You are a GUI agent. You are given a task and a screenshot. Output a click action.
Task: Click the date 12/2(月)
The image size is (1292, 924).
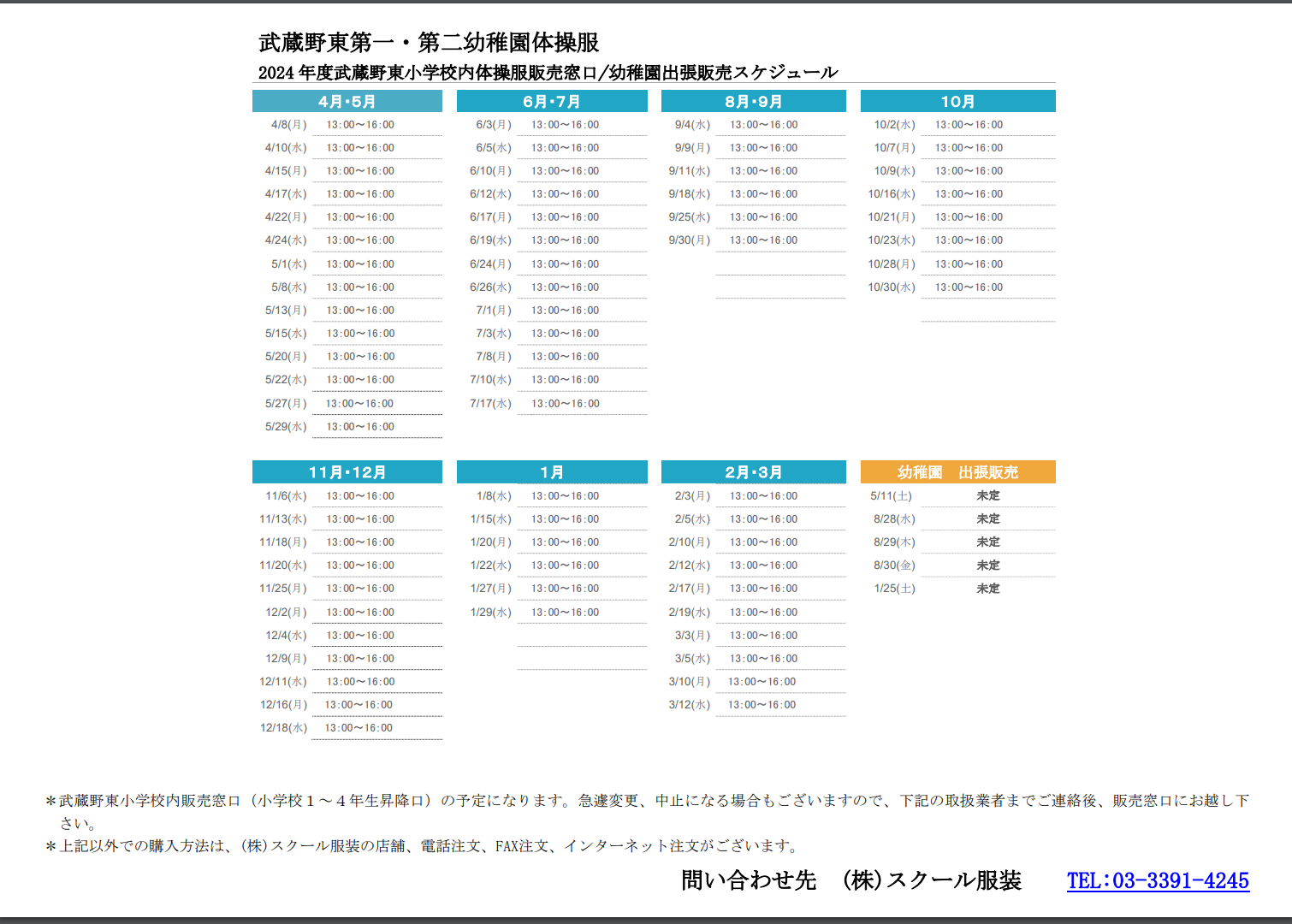pyautogui.click(x=286, y=613)
